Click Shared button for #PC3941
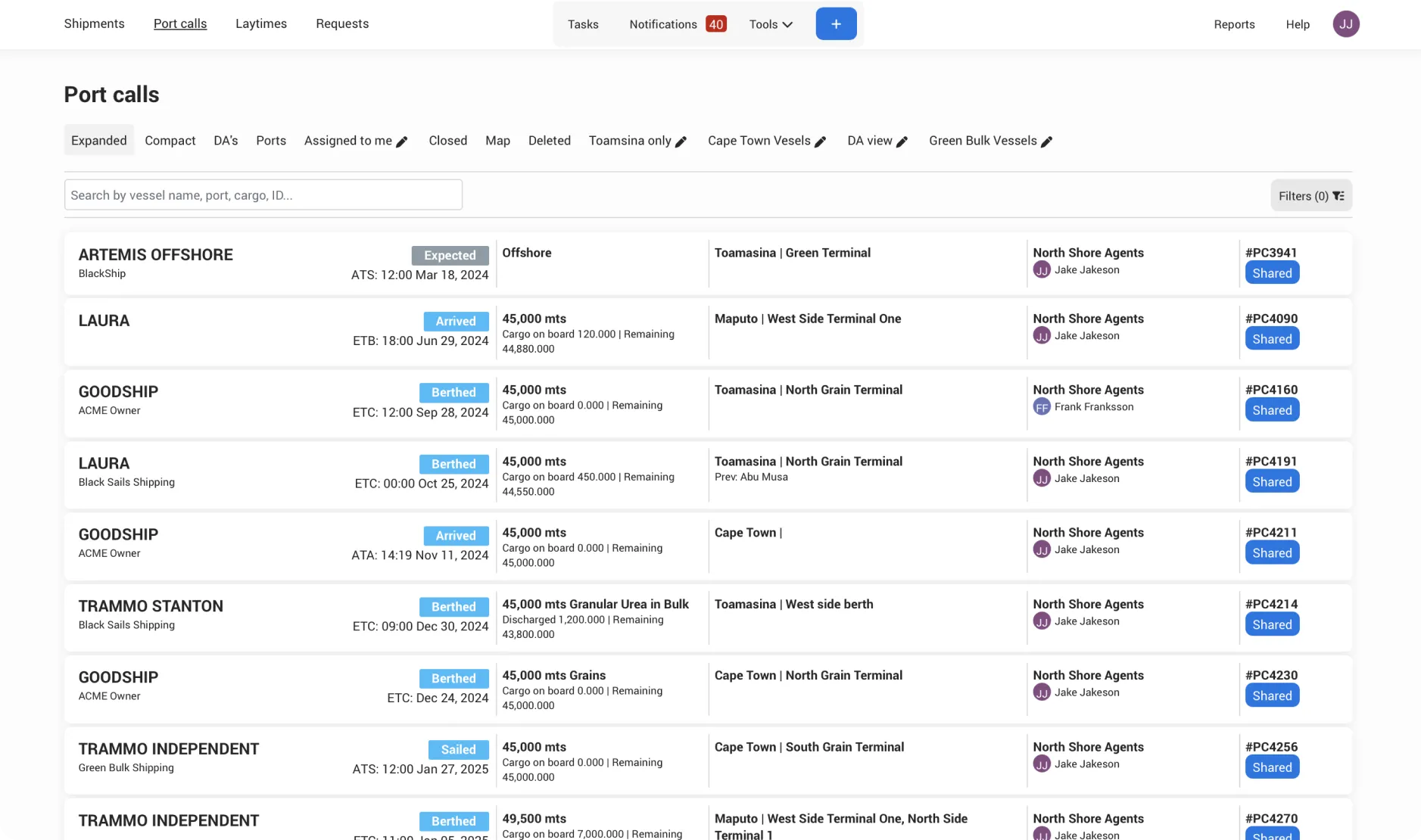1421x840 pixels. (x=1272, y=273)
